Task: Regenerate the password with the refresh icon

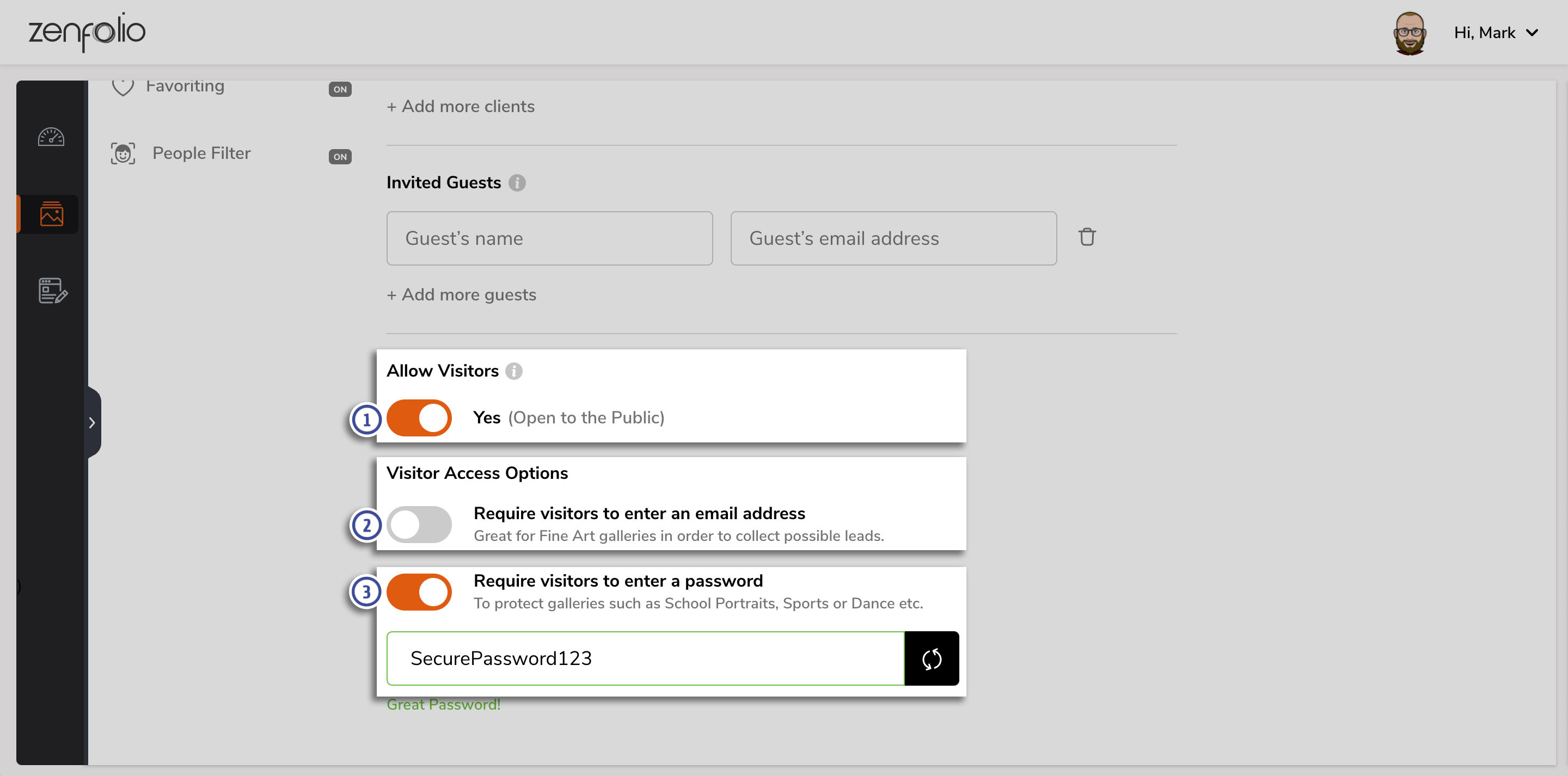Action: (932, 658)
